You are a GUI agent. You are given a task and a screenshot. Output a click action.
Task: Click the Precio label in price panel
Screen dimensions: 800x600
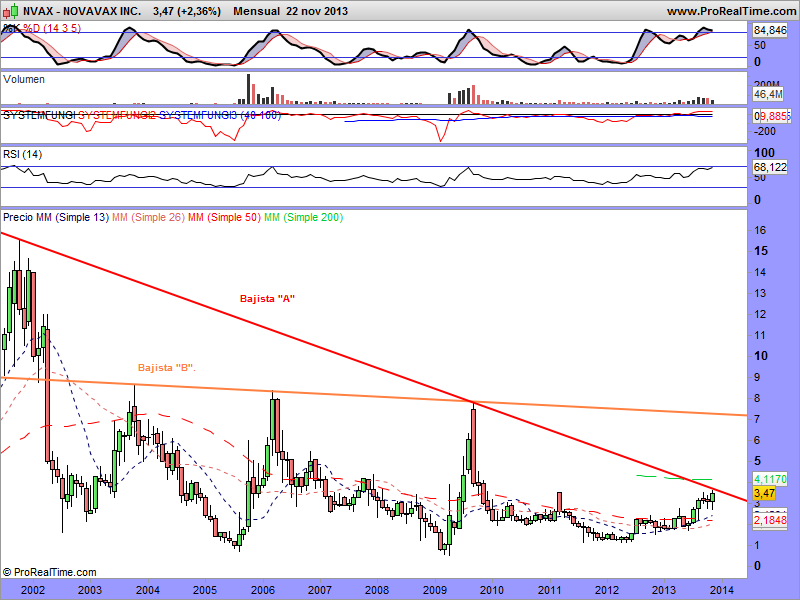pos(18,217)
